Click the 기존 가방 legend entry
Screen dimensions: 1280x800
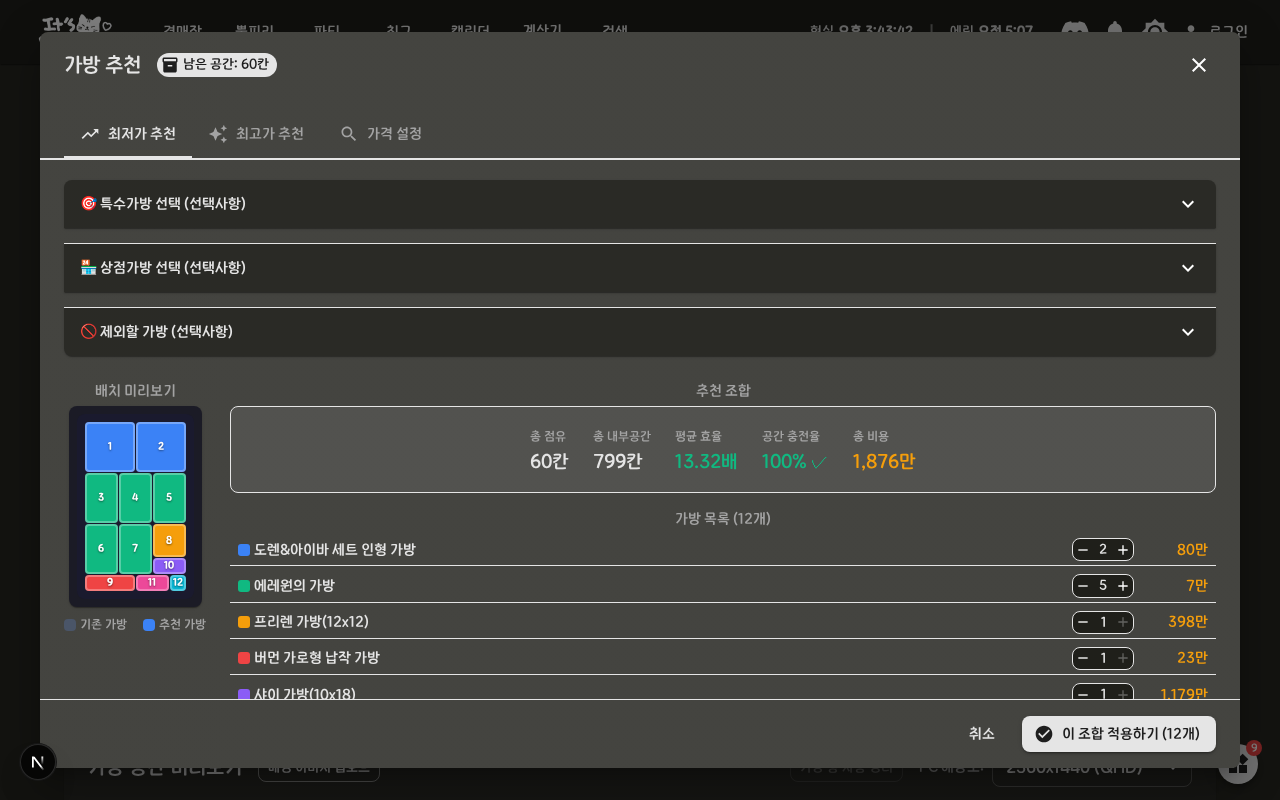(96, 625)
